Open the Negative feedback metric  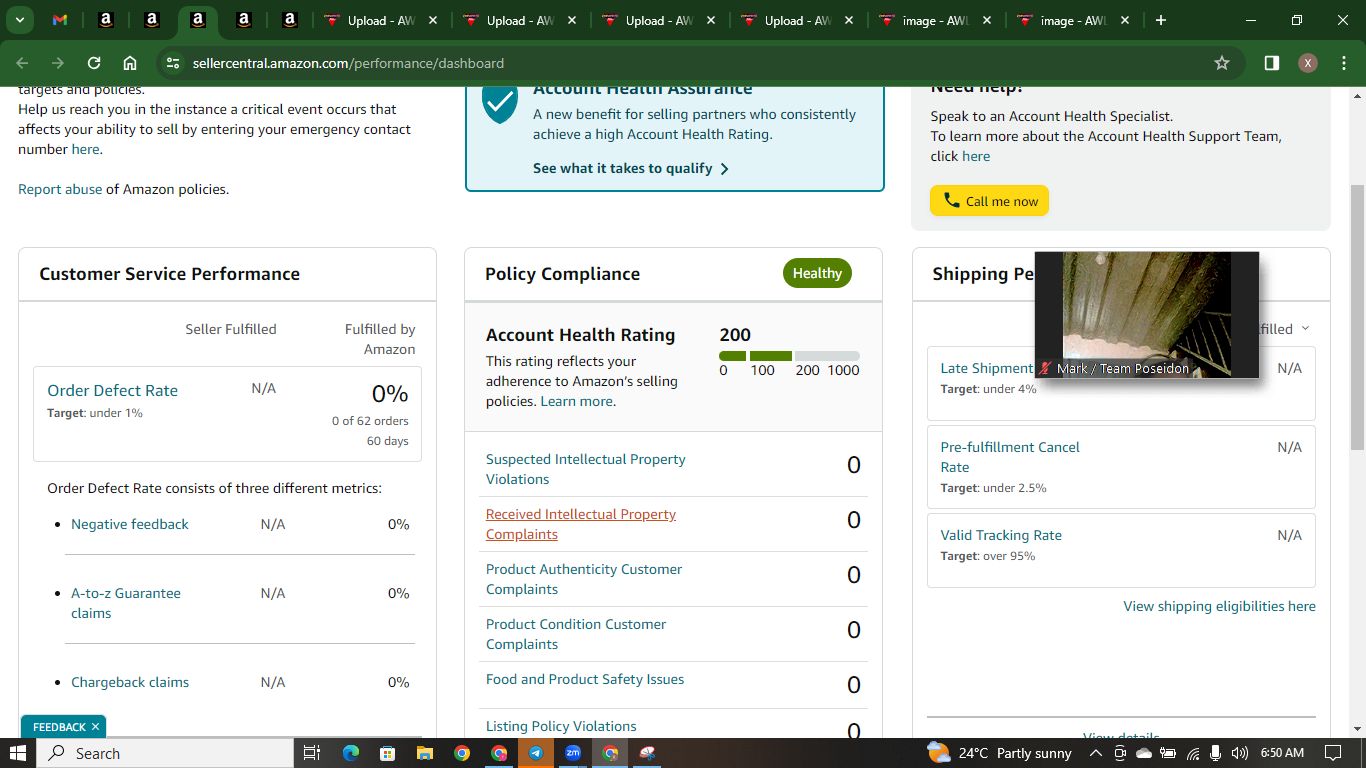(130, 524)
